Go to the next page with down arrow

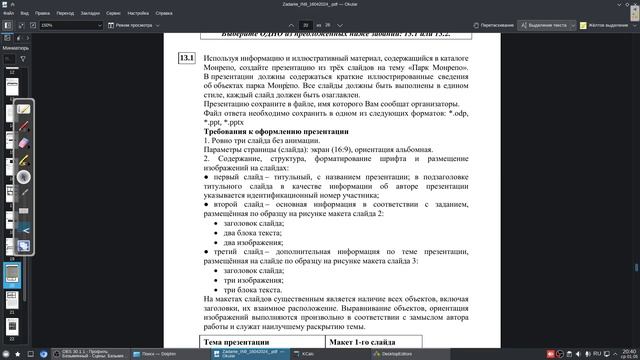pos(340,25)
